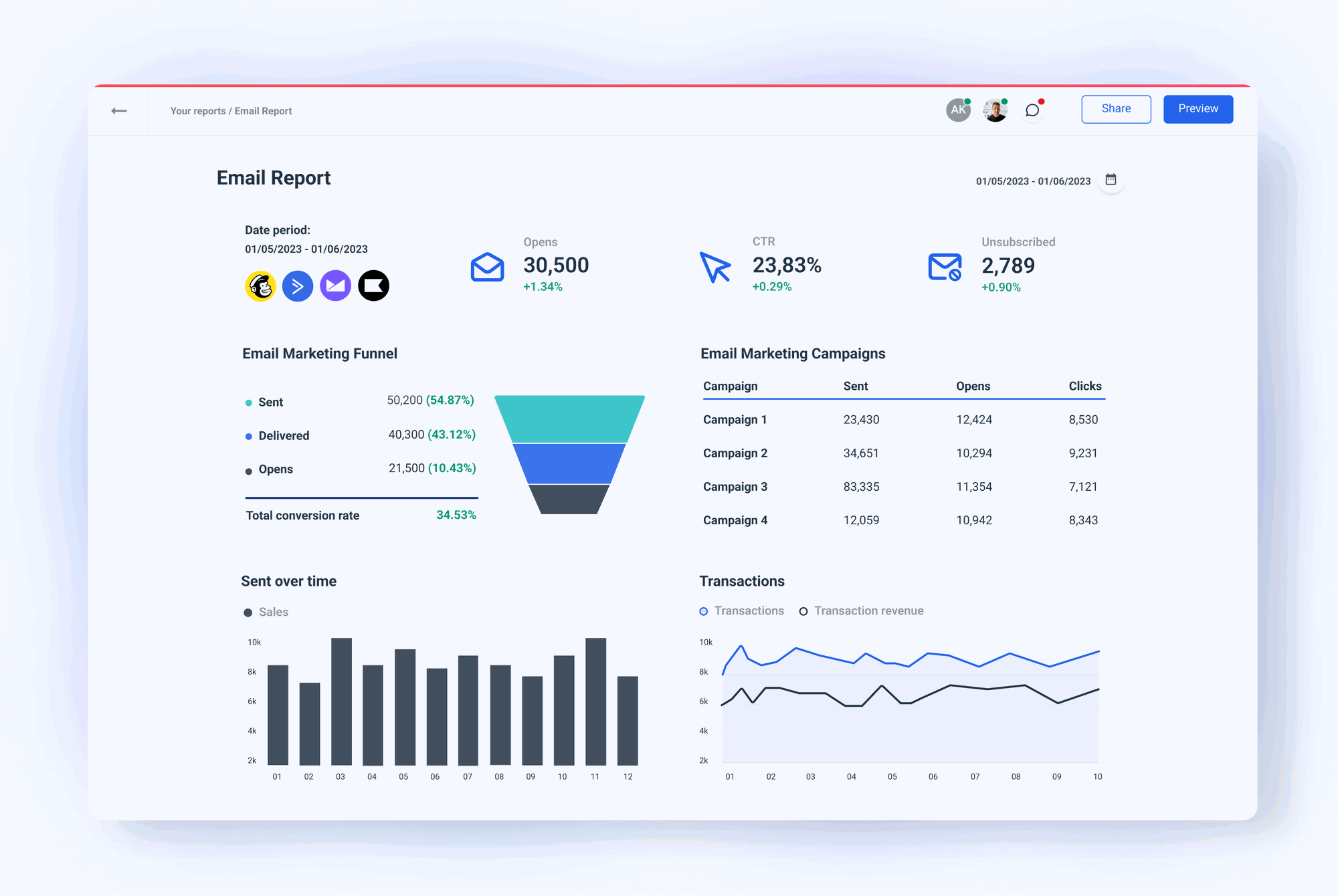Select the Transactions radio button
This screenshot has height=896, width=1338.
(703, 610)
